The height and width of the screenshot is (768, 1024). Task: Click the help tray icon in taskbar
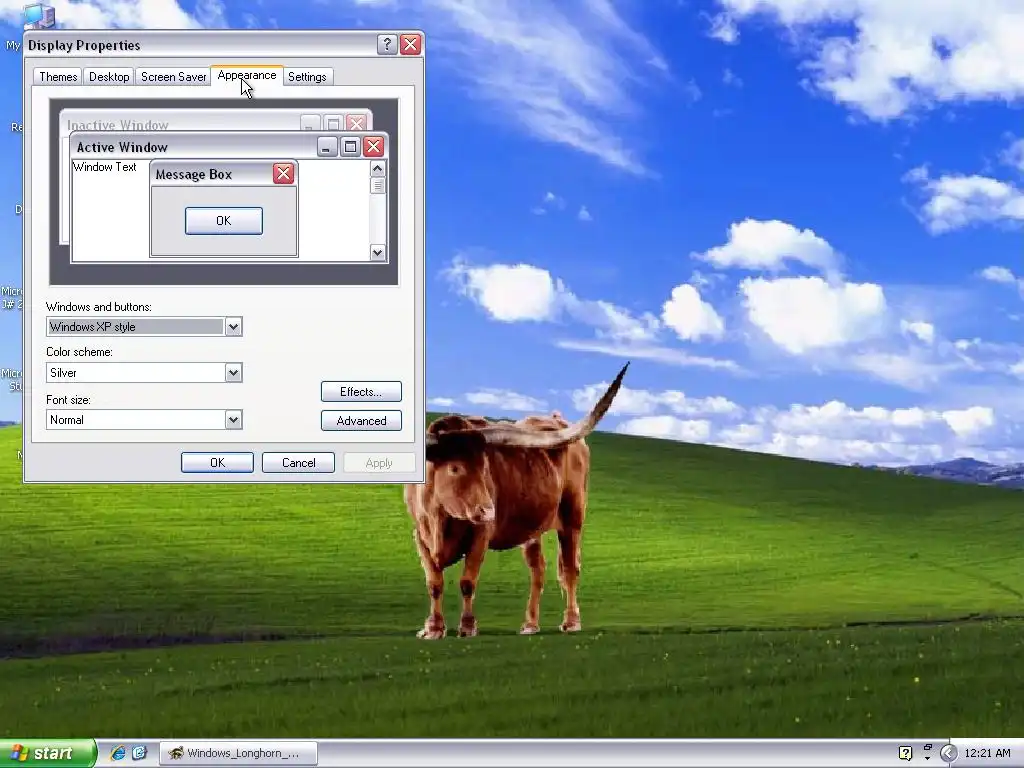tap(905, 753)
